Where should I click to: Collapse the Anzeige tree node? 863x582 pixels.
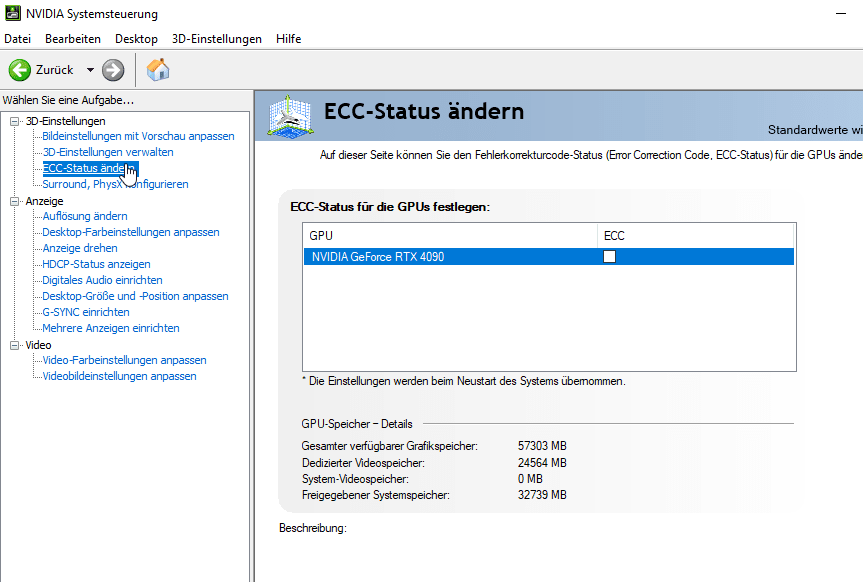pos(15,202)
